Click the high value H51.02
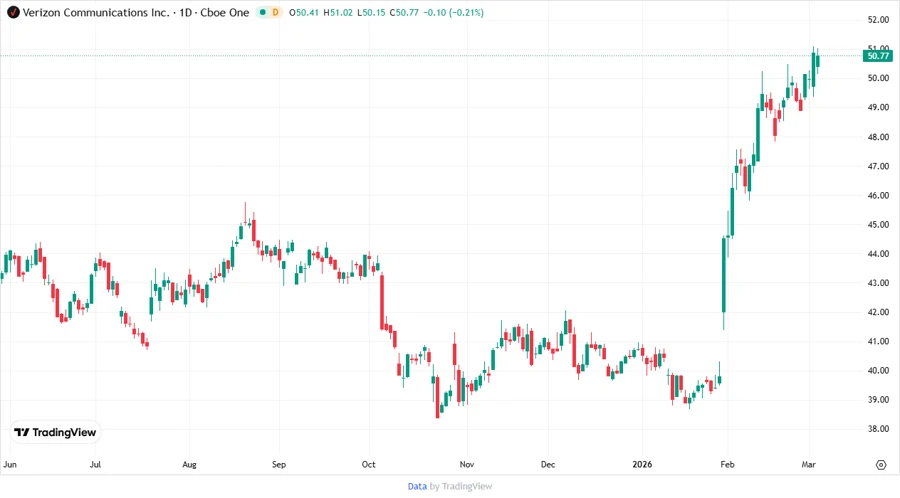Viewport: 900px width, 498px height. pos(338,13)
